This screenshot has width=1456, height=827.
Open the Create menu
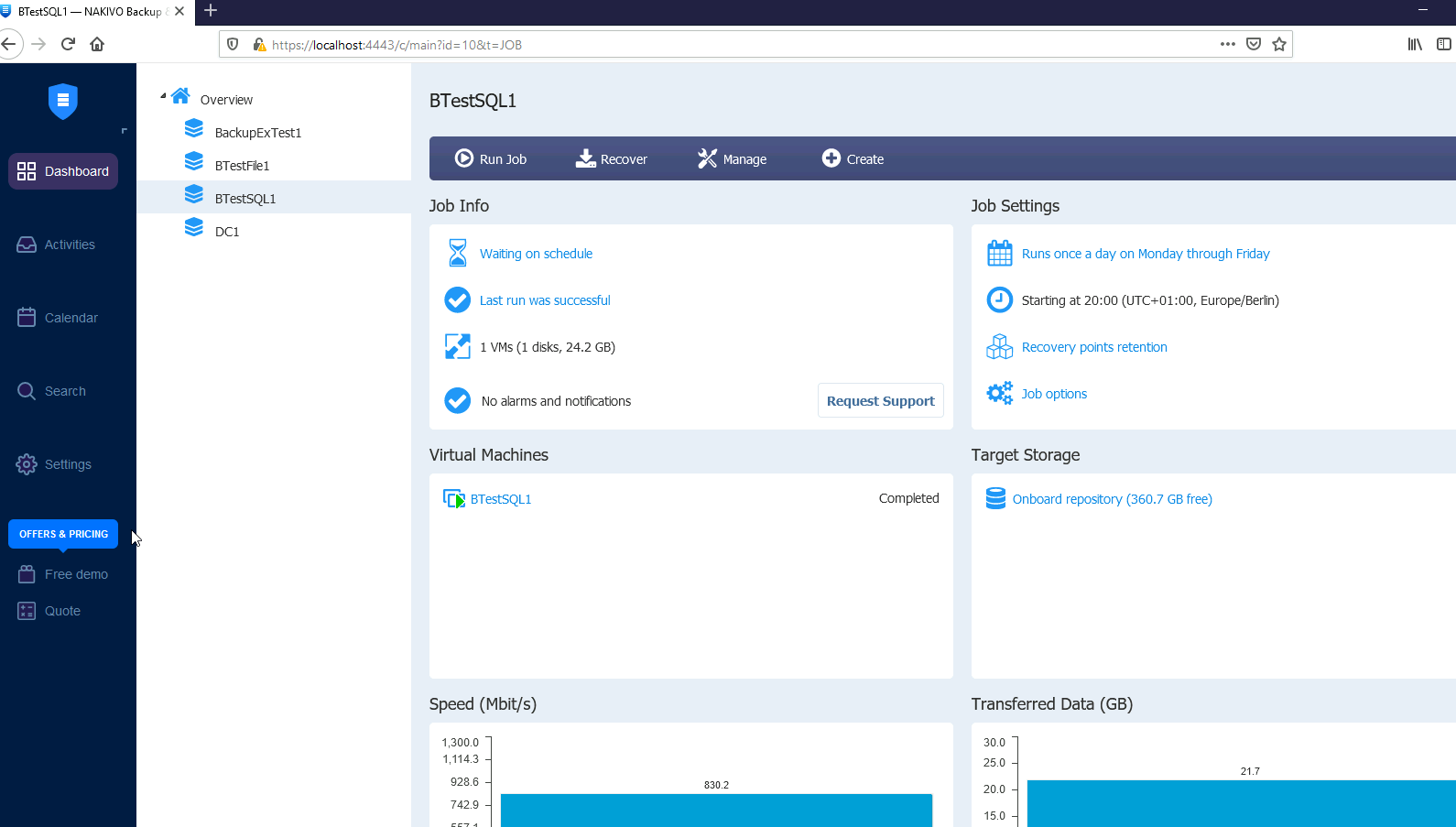[853, 158]
